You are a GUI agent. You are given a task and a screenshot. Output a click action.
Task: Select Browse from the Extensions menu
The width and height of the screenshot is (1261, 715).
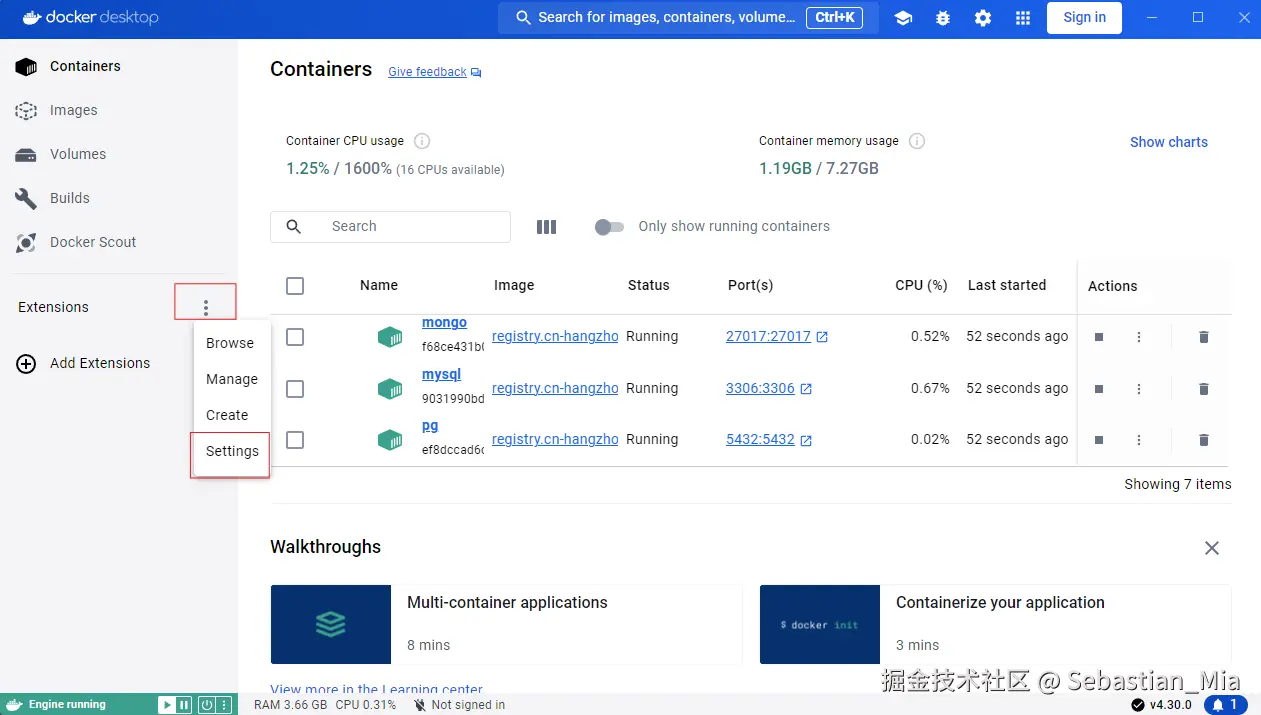click(232, 343)
